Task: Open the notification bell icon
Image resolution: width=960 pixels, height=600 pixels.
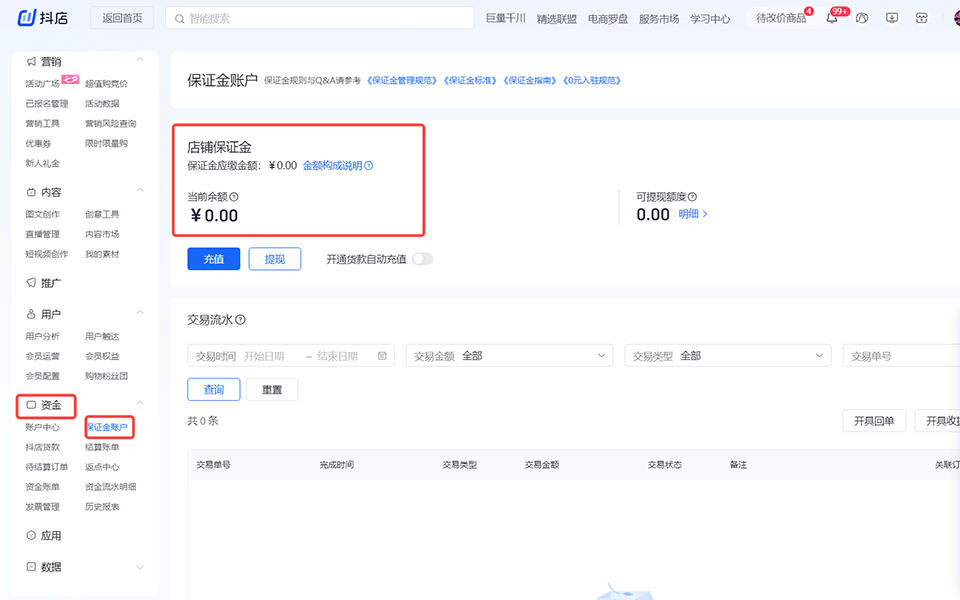Action: point(832,18)
